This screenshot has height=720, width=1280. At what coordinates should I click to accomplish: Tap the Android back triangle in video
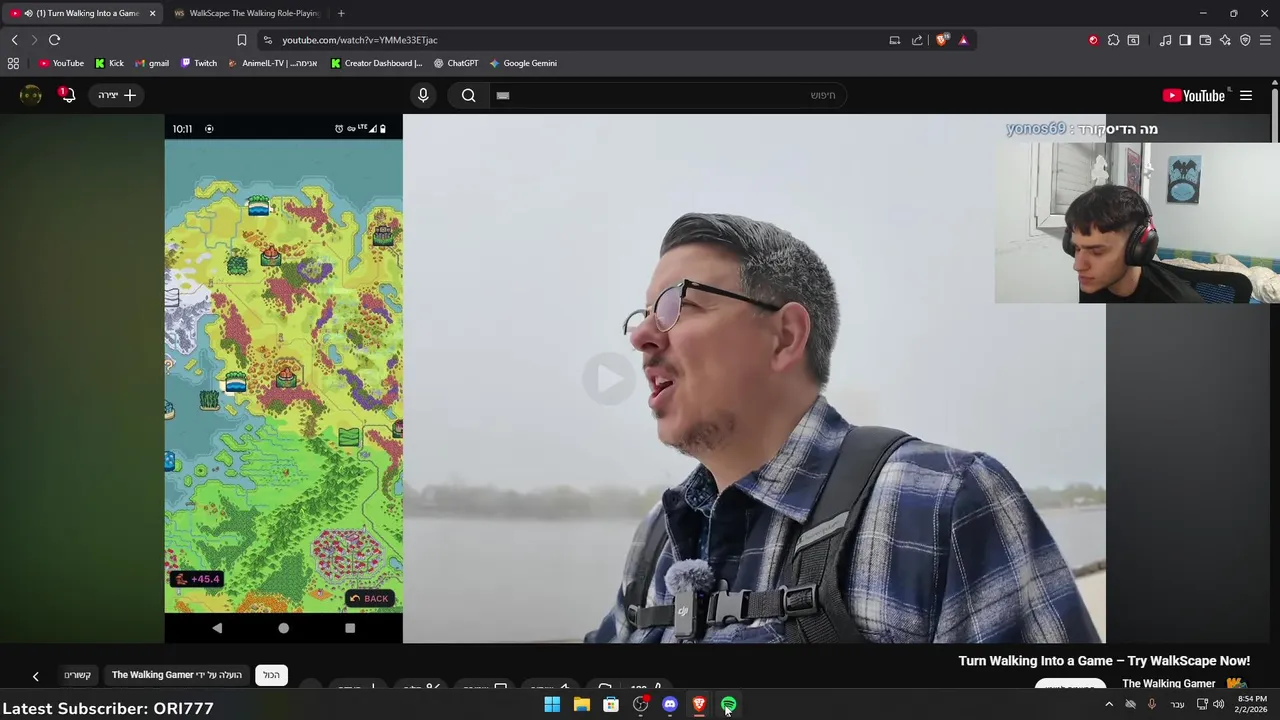click(x=217, y=628)
